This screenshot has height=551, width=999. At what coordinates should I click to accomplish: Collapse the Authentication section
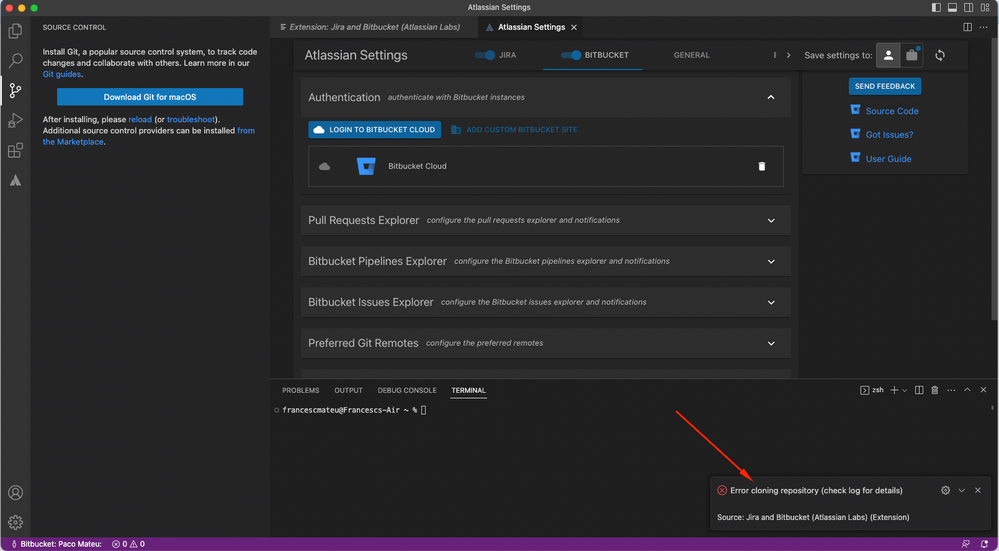771,97
